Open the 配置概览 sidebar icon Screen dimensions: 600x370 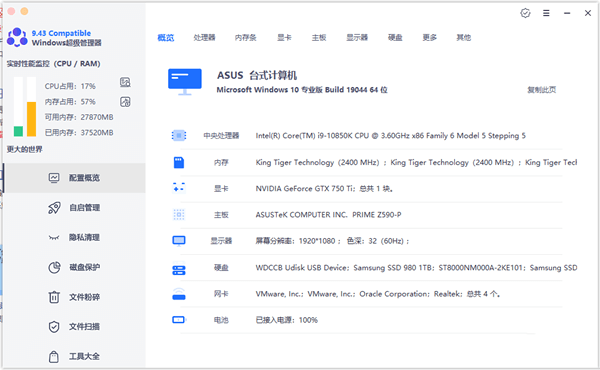(54, 178)
